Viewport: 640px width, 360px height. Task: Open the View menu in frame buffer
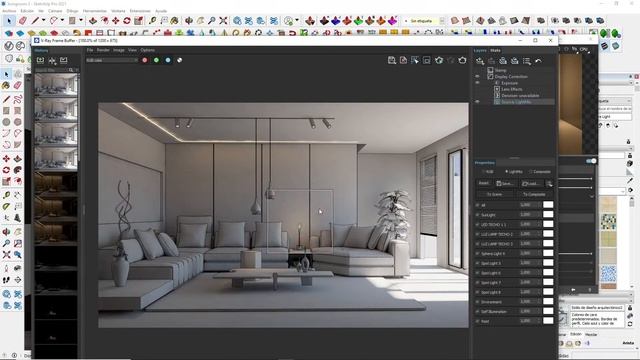pyautogui.click(x=132, y=50)
